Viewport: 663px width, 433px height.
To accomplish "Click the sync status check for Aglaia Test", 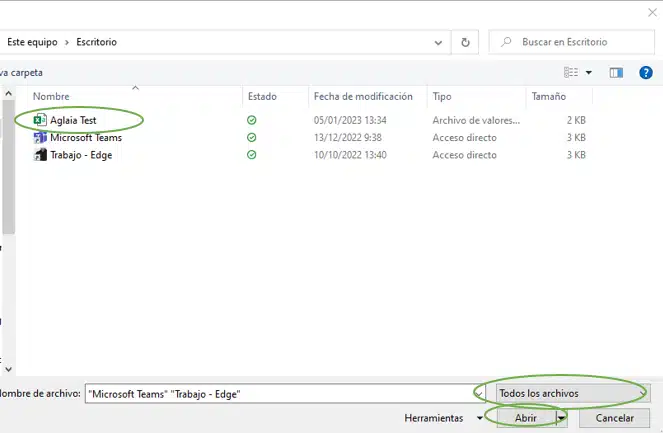I will (252, 120).
